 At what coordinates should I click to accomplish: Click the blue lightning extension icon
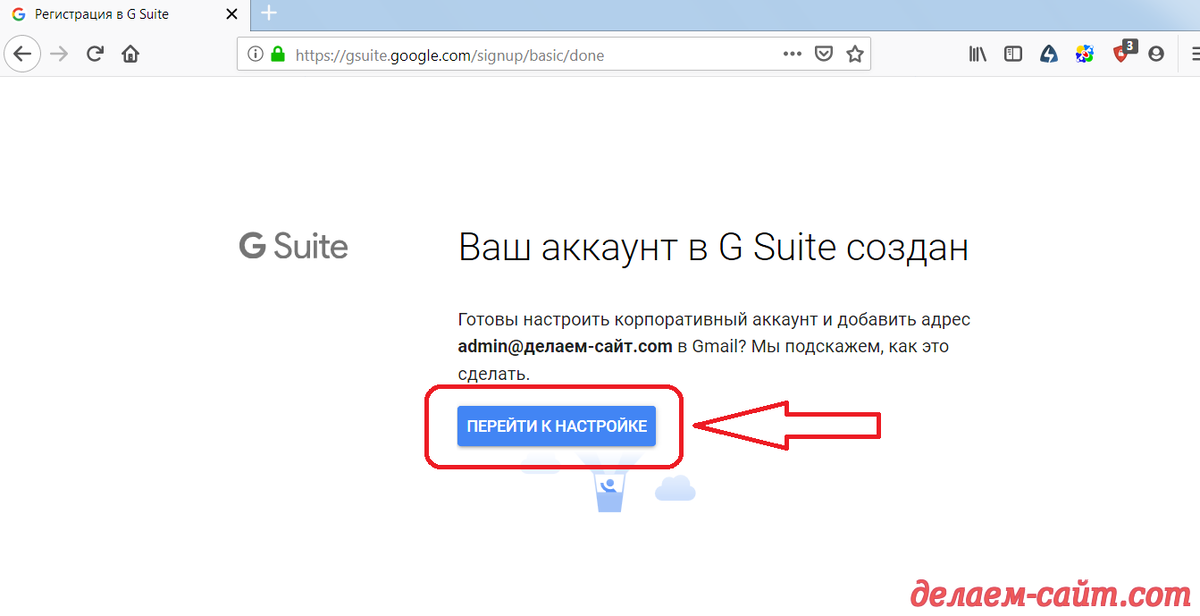1048,54
